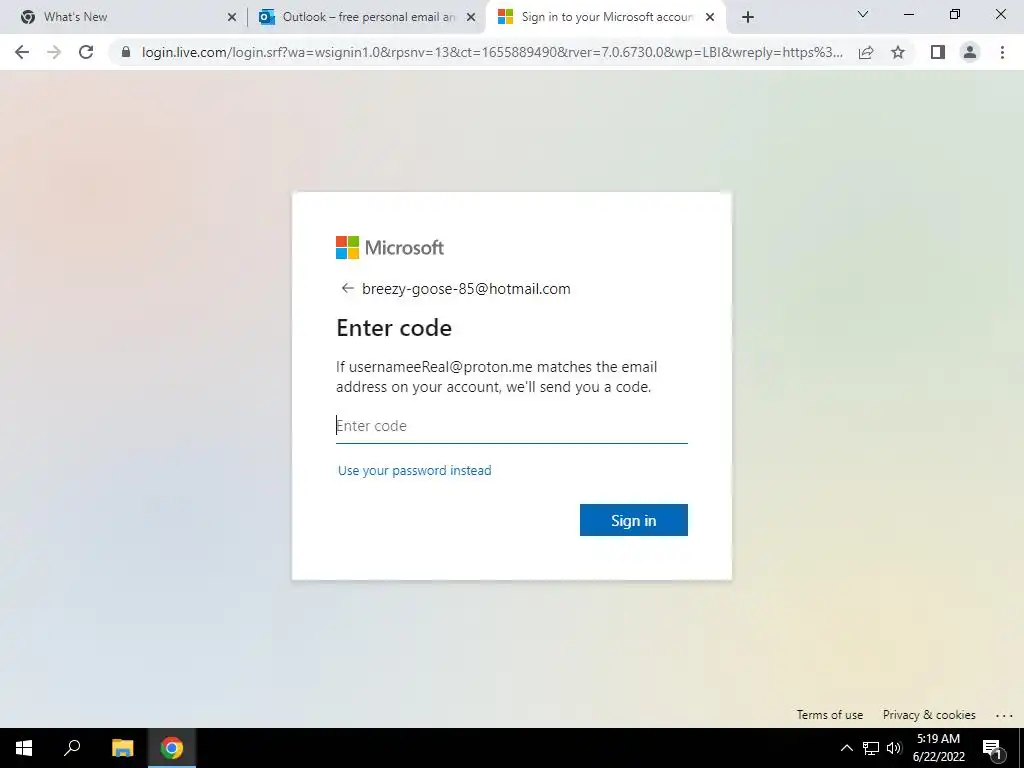Go back in browser history

point(22,52)
